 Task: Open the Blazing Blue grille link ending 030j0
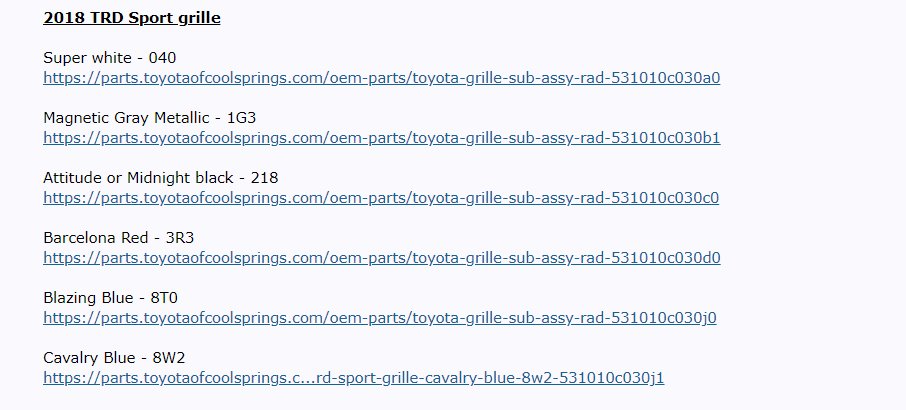click(380, 318)
